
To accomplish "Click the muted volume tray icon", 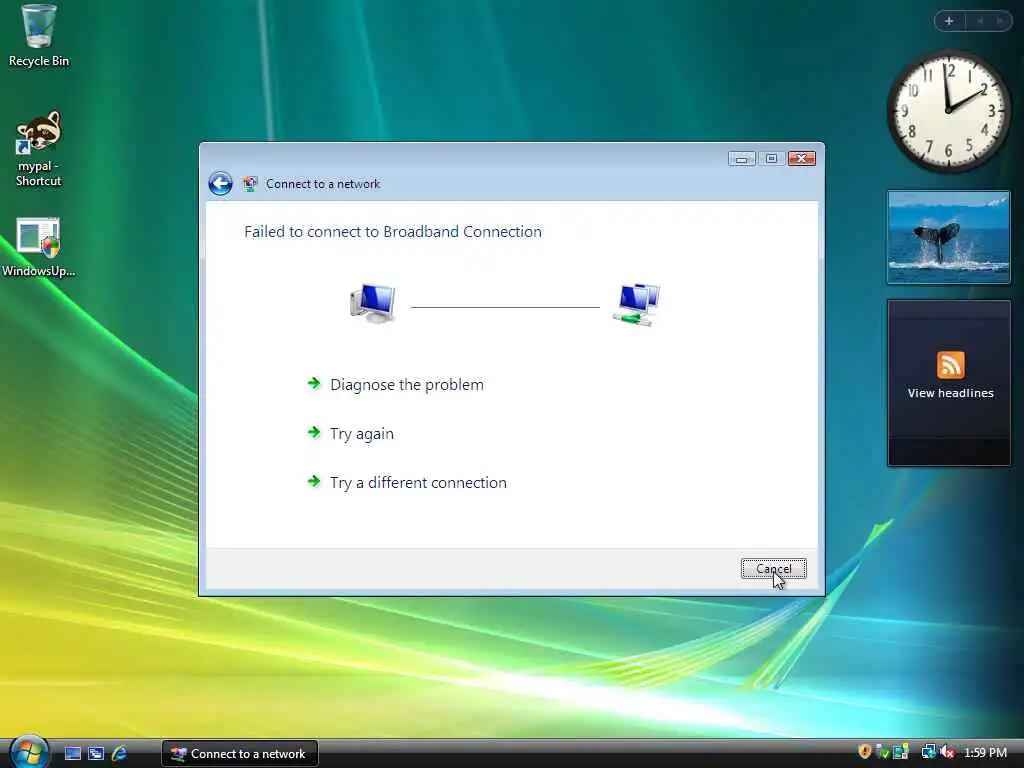I will [x=946, y=752].
